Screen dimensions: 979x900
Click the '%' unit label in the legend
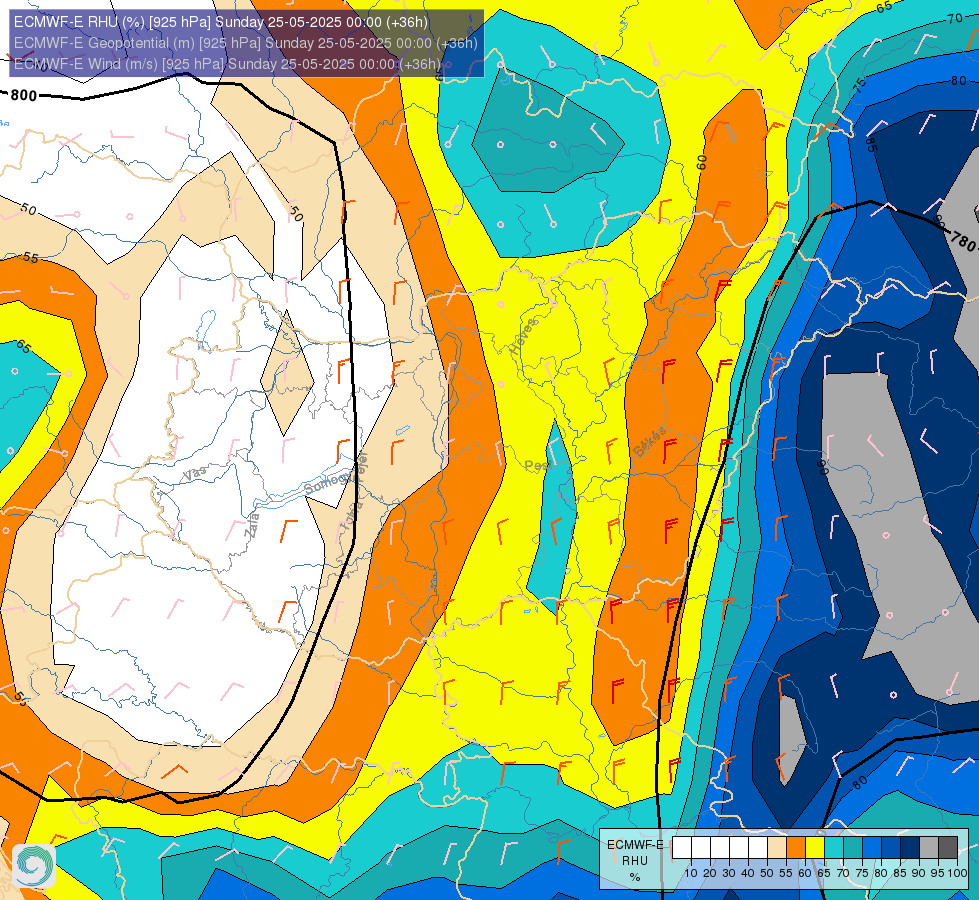click(635, 877)
